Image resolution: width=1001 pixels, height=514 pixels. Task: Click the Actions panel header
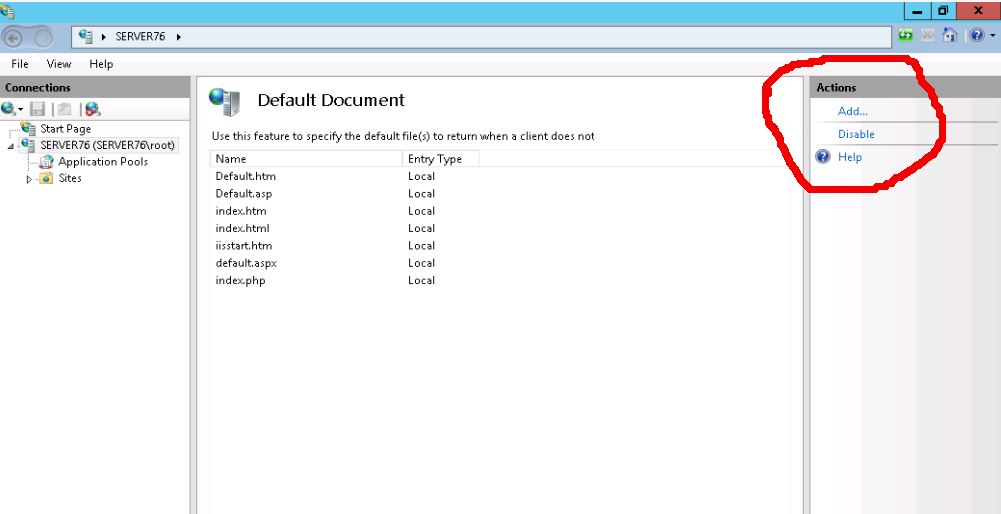pyautogui.click(x=905, y=87)
